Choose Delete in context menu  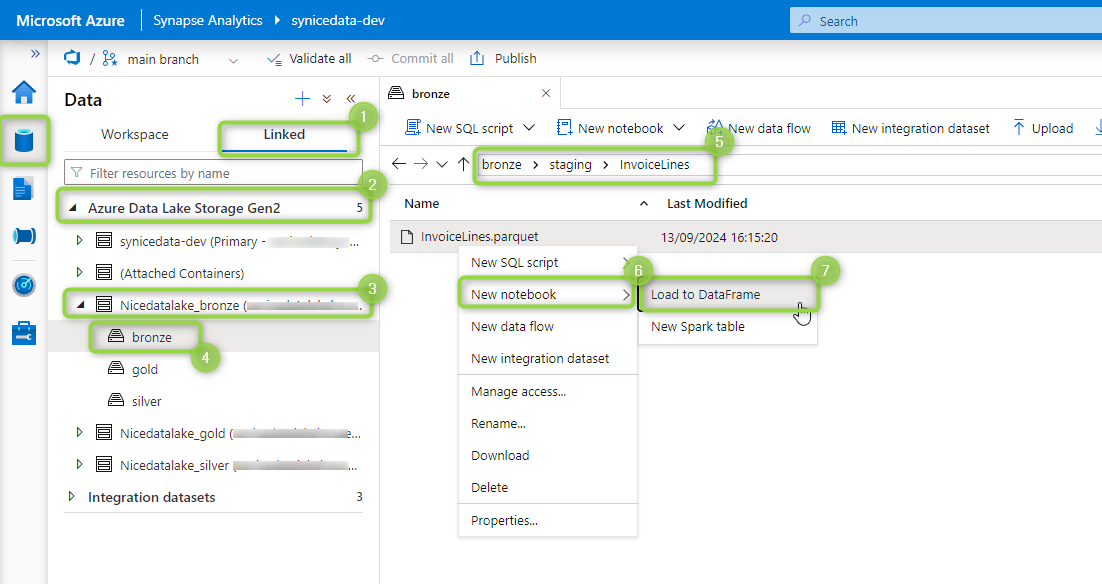tap(547, 487)
